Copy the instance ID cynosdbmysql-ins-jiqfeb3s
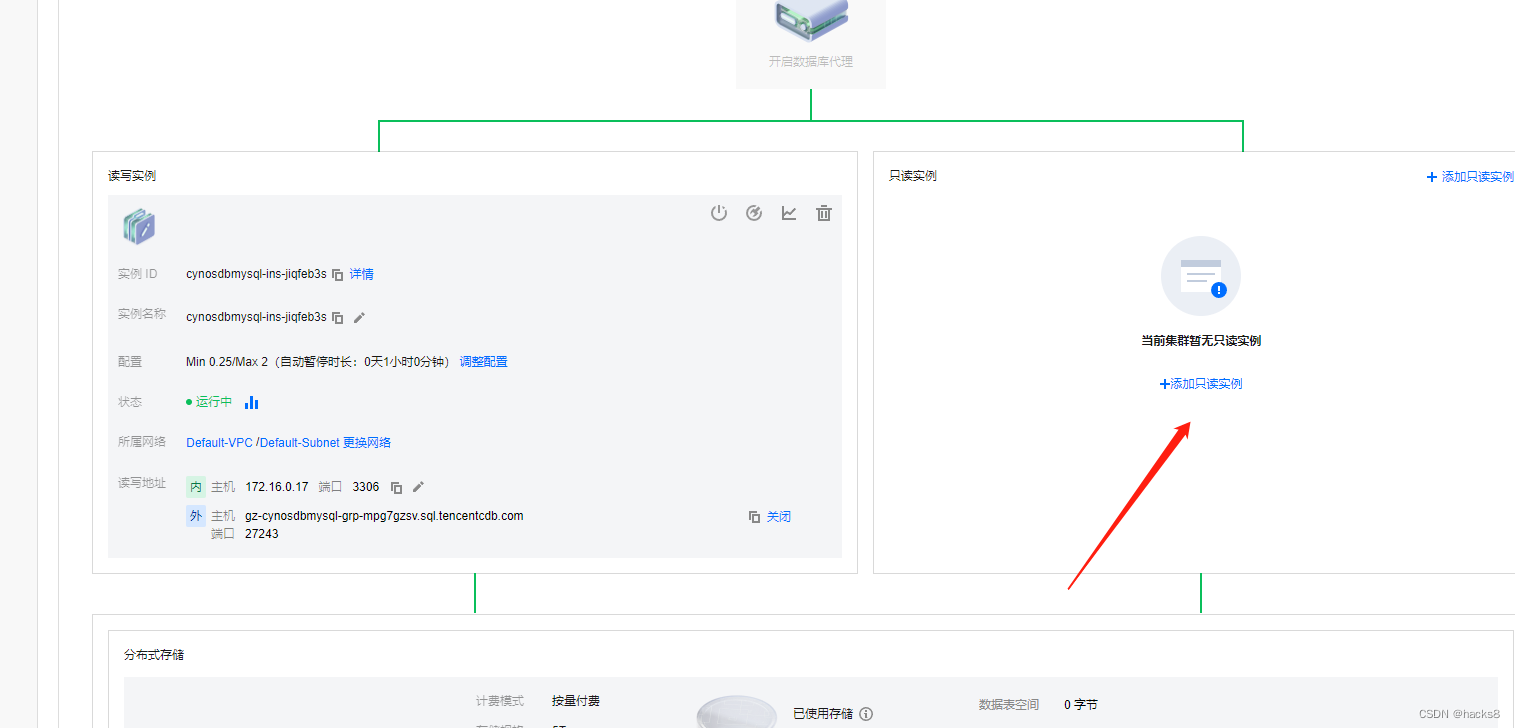Viewport: 1515px width, 728px height. [x=338, y=274]
